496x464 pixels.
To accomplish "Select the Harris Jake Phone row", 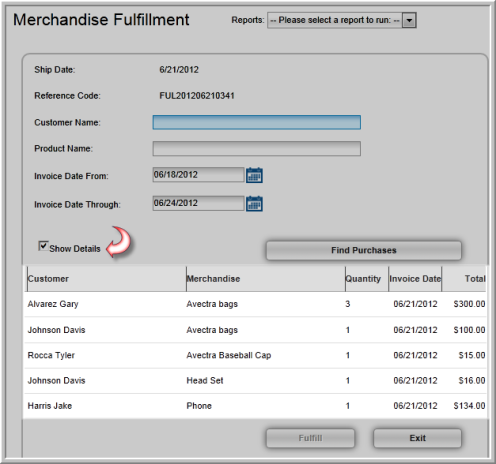I will (255, 406).
